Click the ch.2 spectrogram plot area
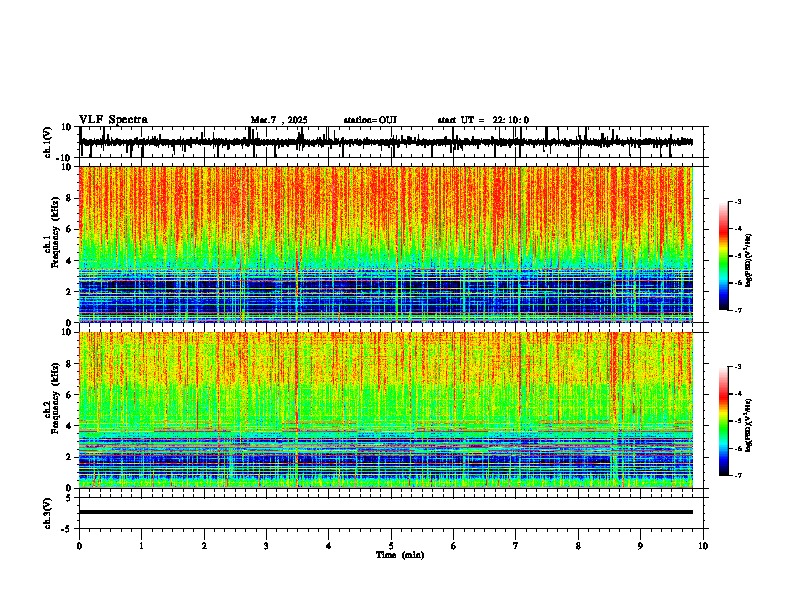 tap(386, 410)
